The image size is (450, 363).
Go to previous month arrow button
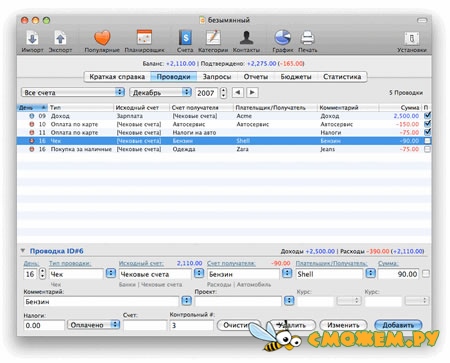(x=237, y=92)
